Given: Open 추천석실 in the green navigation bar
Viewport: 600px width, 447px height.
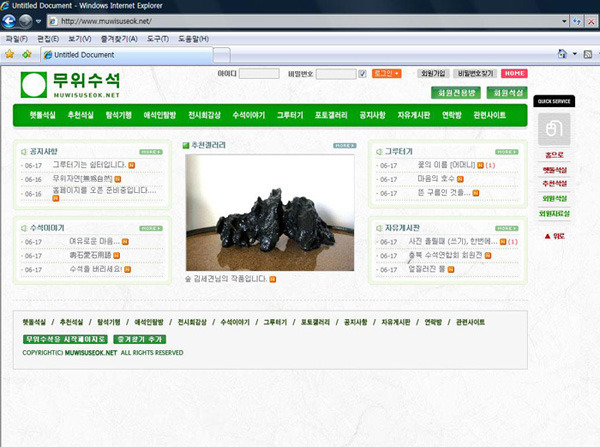Looking at the screenshot, I should coord(80,115).
